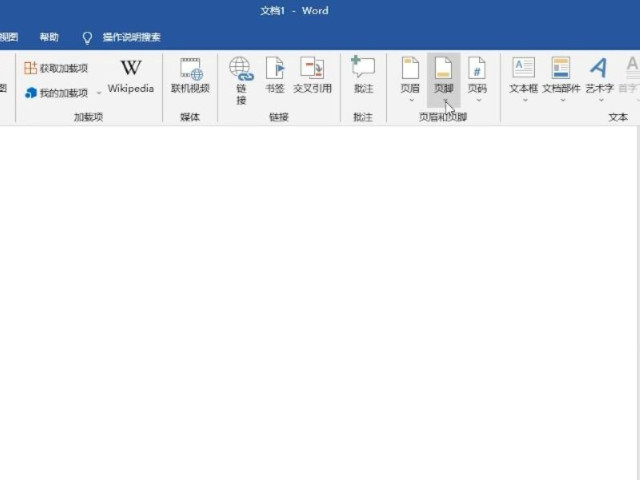Click the Wikipedia add-in icon
Screen dimensions: 640x480
click(x=131, y=76)
